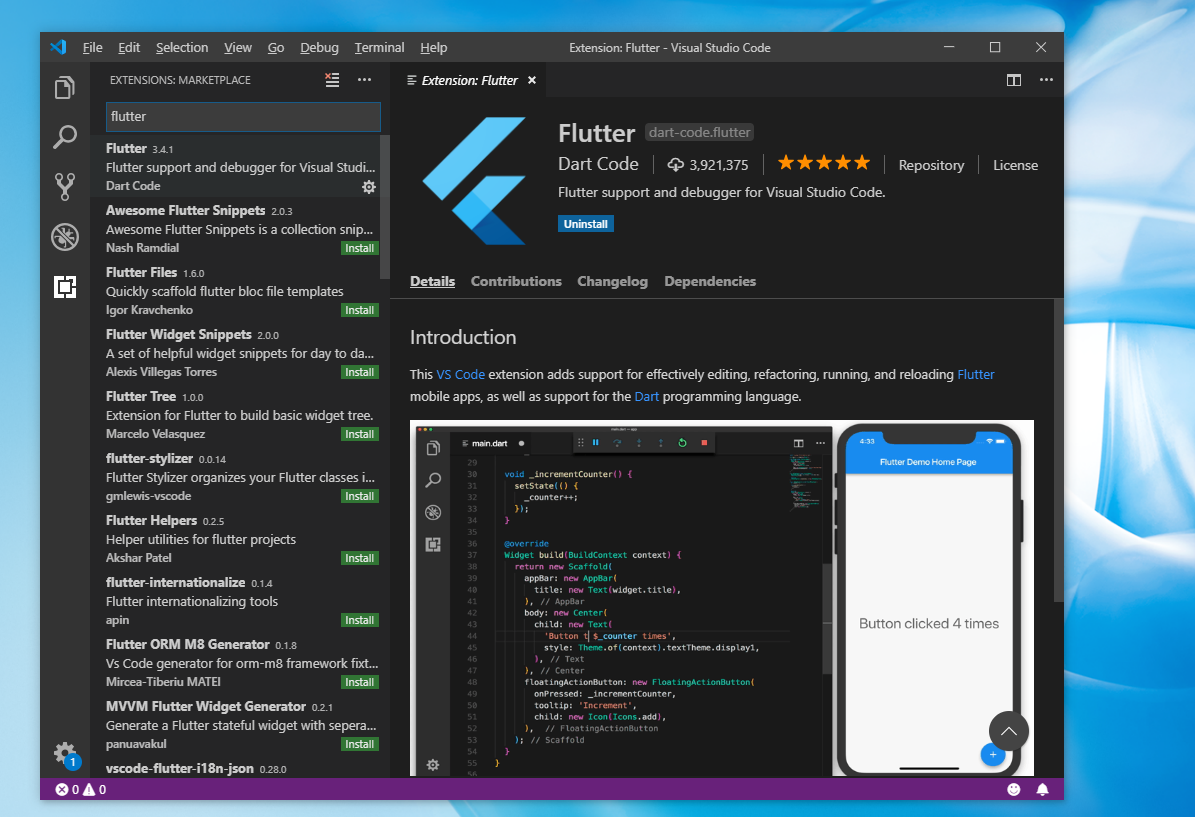
Task: Select vscode-flutter-i18n-json in list
Action: [240, 768]
